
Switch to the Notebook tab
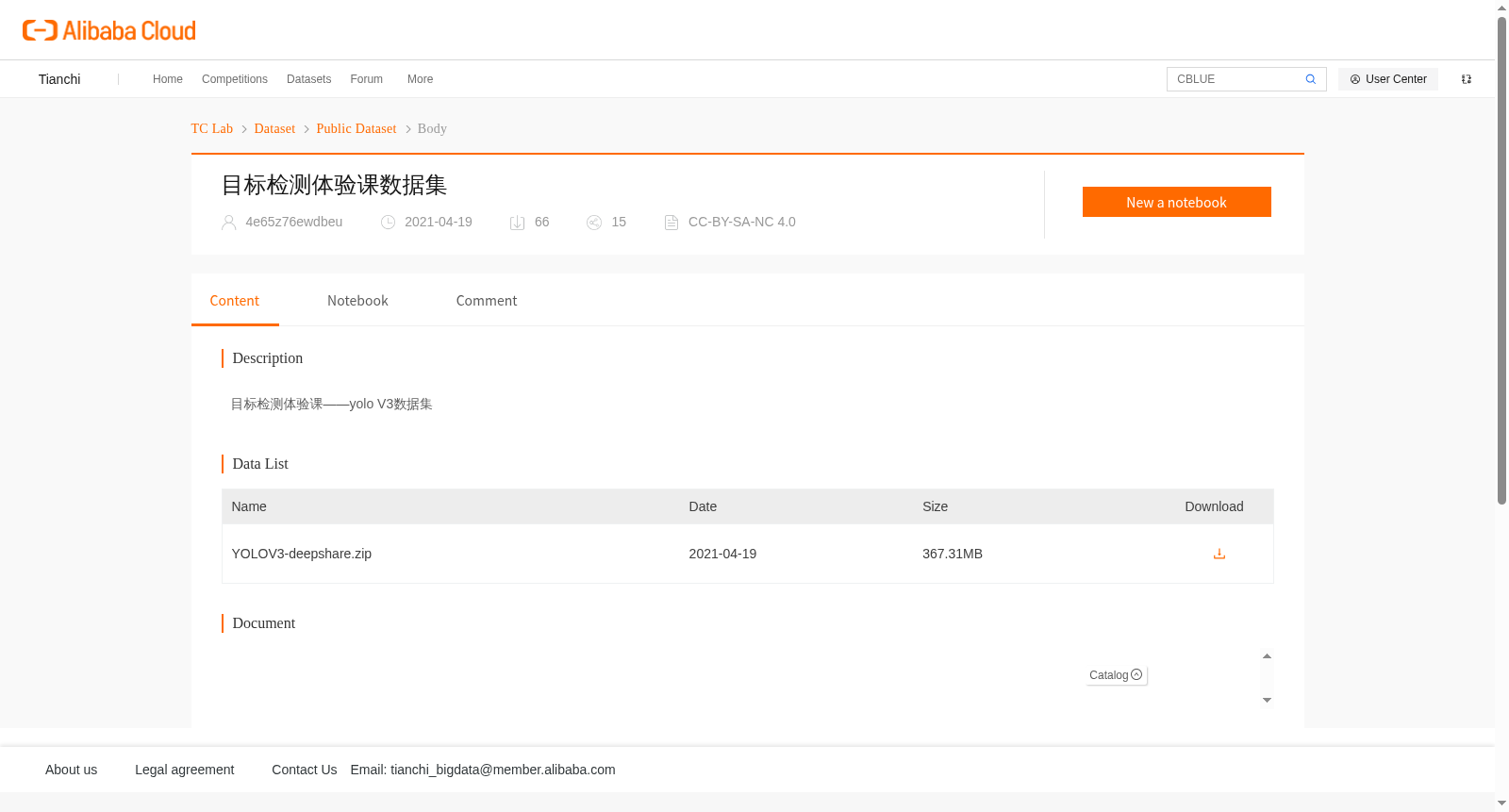[357, 301]
